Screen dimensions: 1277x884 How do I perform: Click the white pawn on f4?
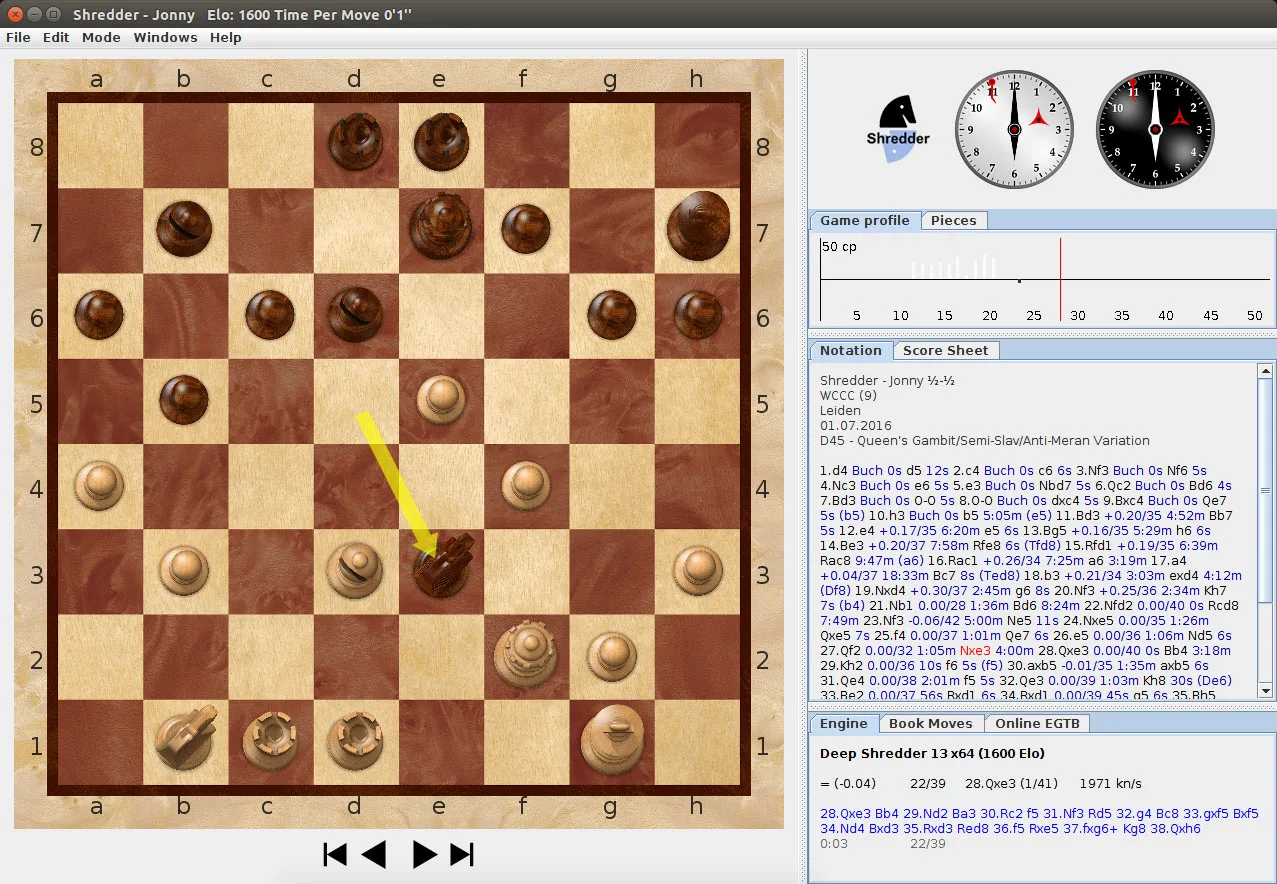(x=525, y=484)
